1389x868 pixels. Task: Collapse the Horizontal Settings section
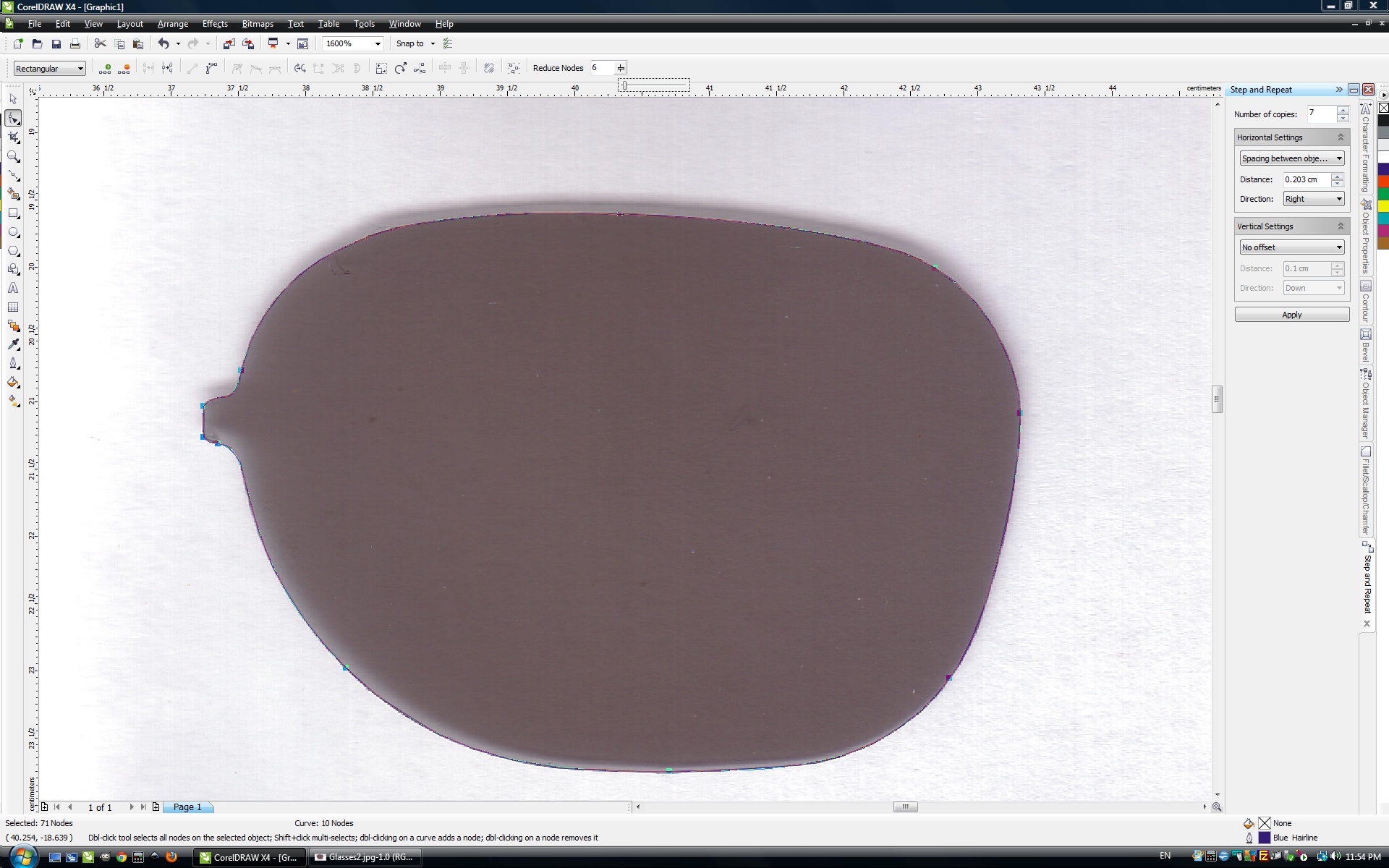(x=1340, y=137)
